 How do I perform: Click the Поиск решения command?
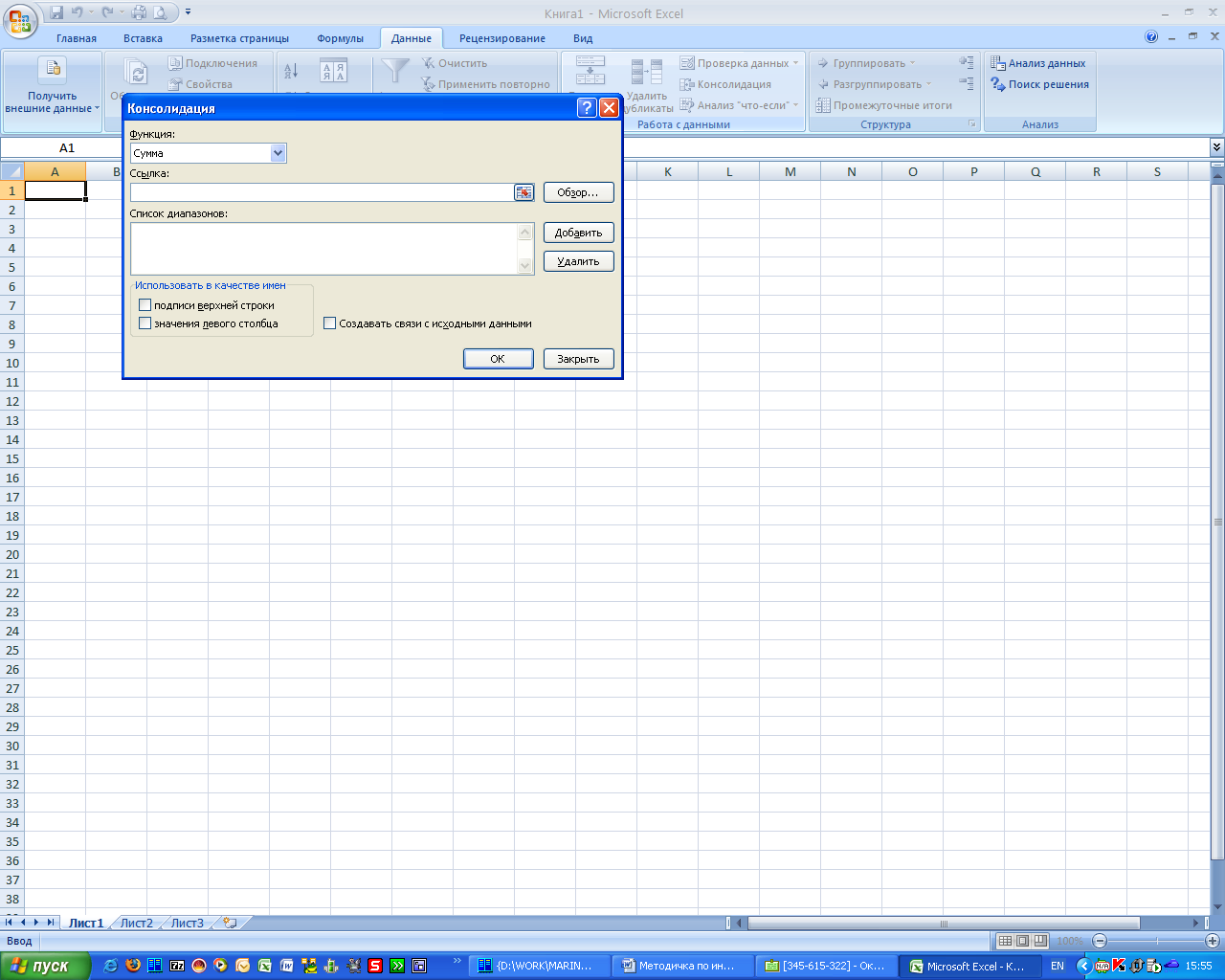pyautogui.click(x=1040, y=84)
